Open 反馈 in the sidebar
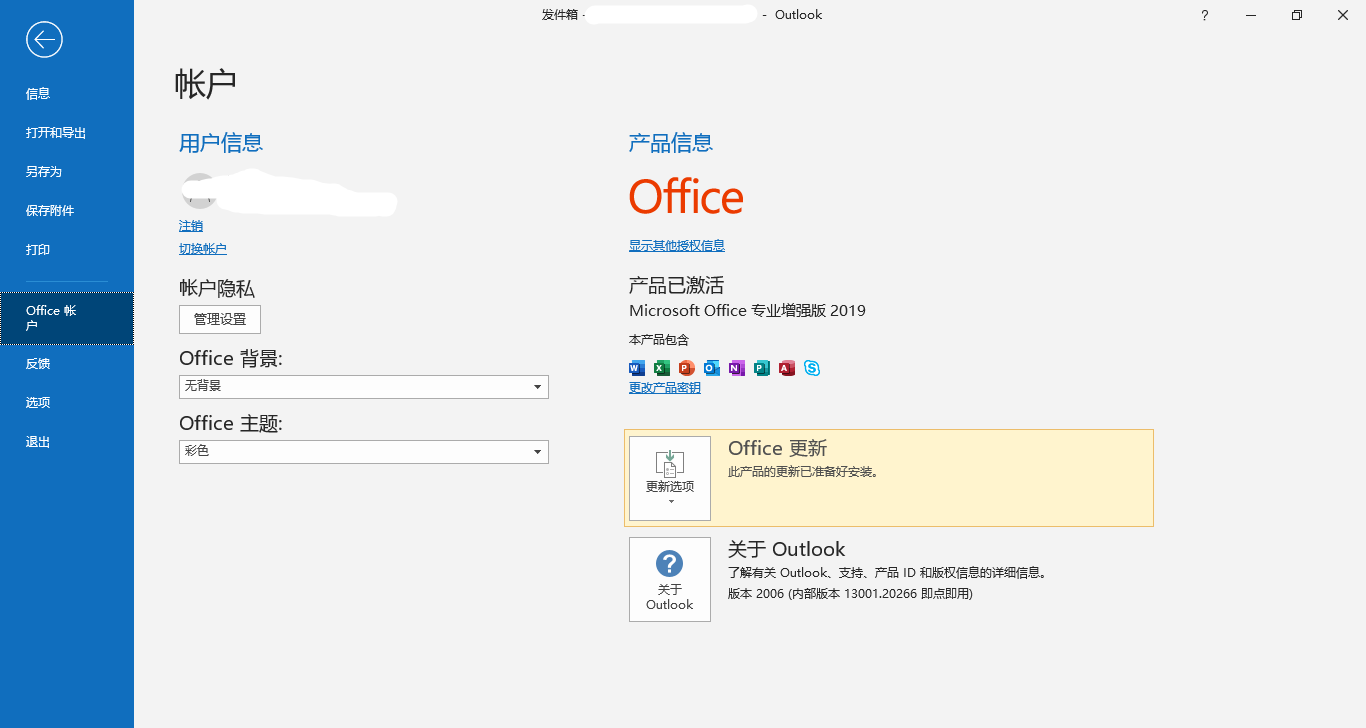This screenshot has width=1366, height=728. pyautogui.click(x=67, y=364)
